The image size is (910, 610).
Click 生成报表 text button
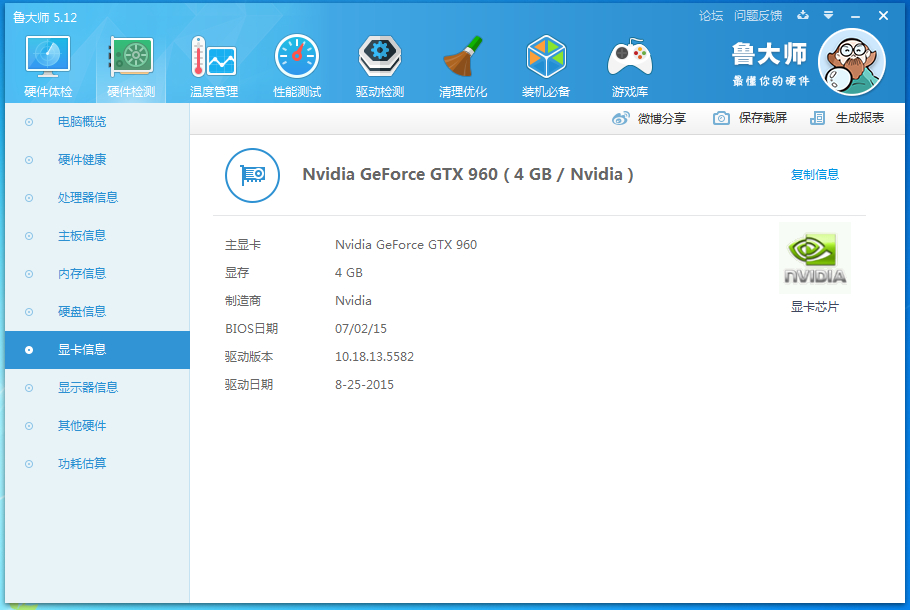(x=860, y=118)
